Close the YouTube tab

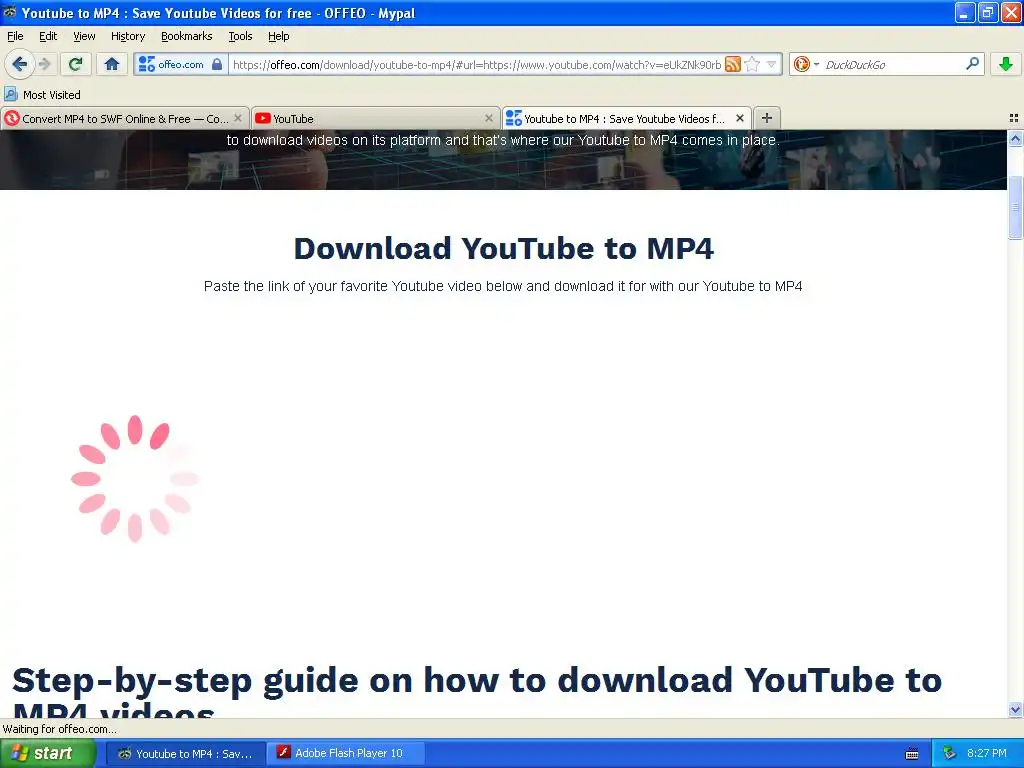tap(488, 118)
